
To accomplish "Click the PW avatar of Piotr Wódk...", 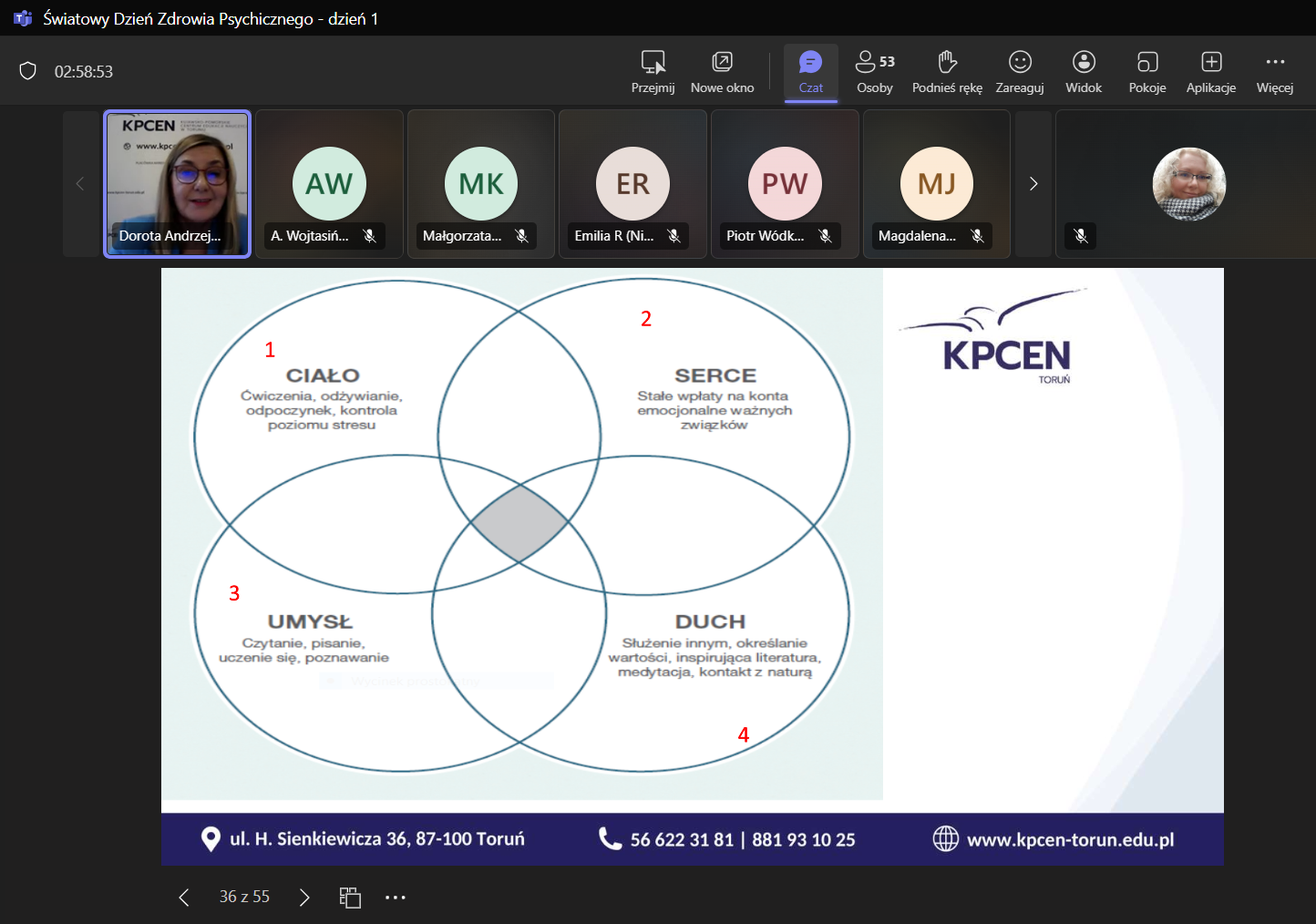I will [x=785, y=184].
